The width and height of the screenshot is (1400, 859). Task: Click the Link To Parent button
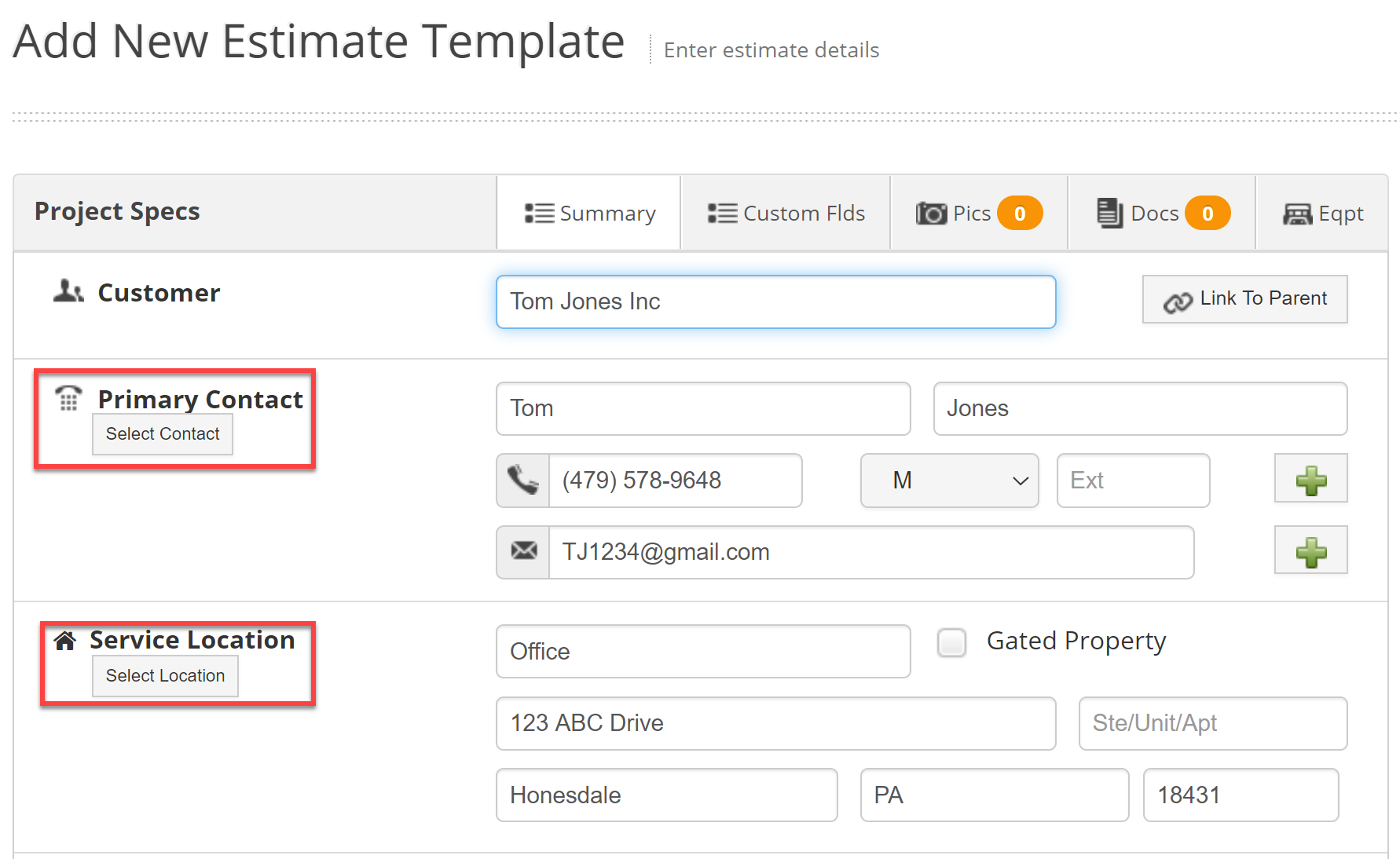coord(1245,299)
